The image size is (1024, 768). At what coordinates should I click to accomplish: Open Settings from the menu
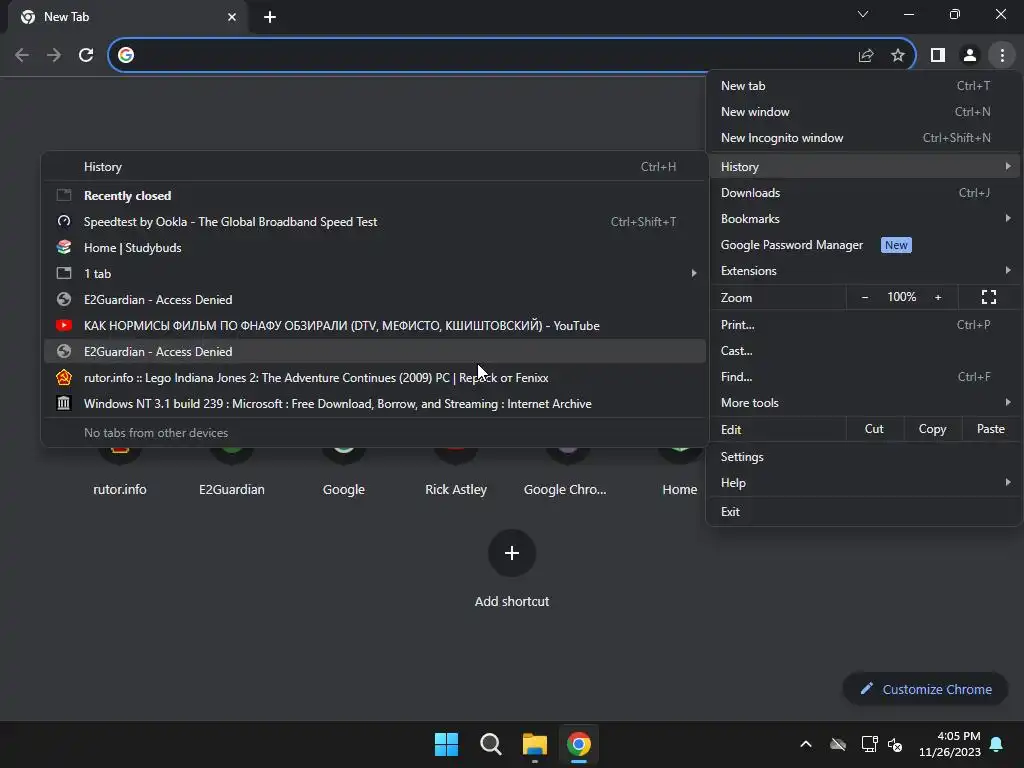pos(864,456)
